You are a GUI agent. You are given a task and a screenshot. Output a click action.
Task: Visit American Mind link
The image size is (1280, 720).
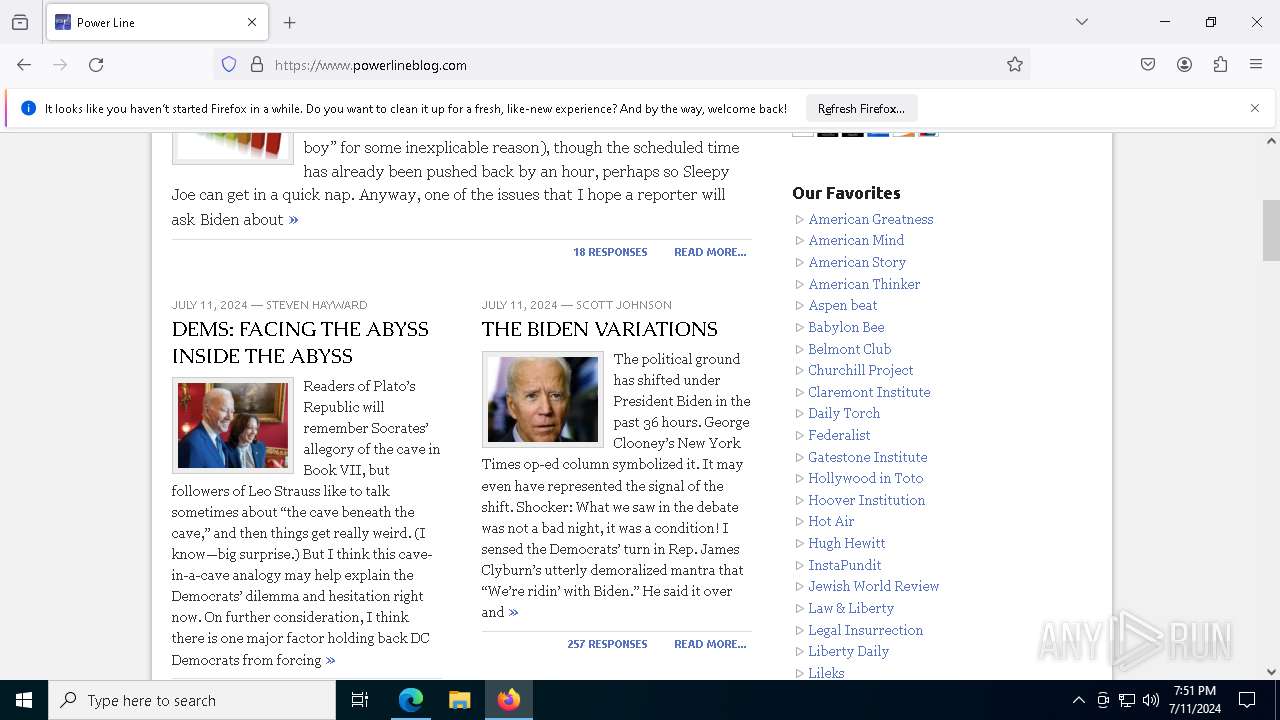[856, 240]
